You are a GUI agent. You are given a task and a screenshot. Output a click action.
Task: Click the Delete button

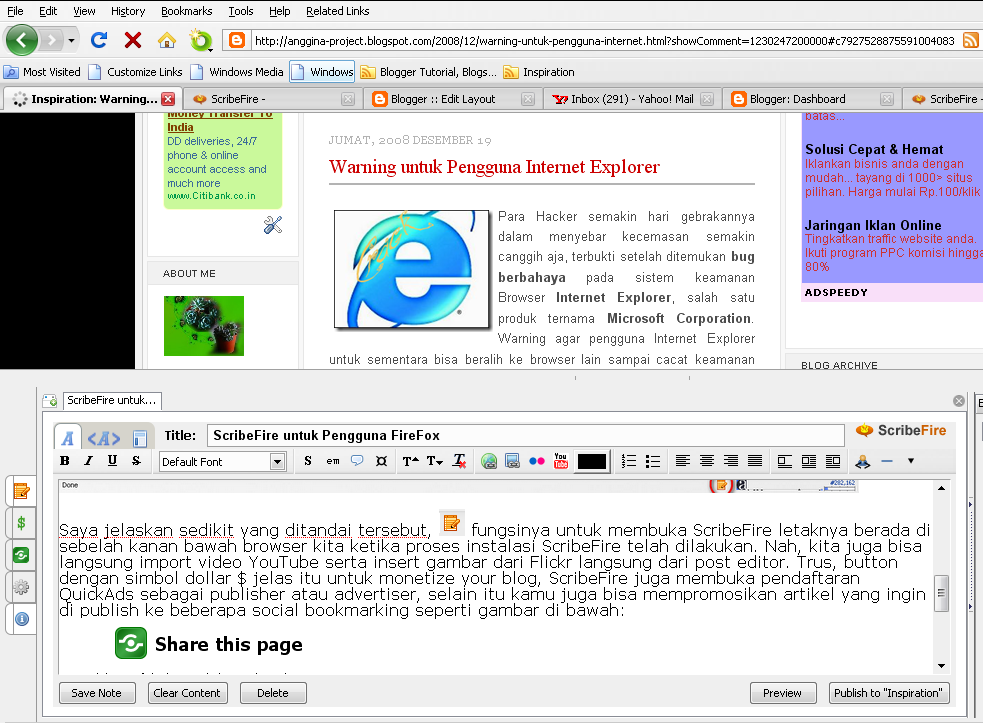[273, 693]
